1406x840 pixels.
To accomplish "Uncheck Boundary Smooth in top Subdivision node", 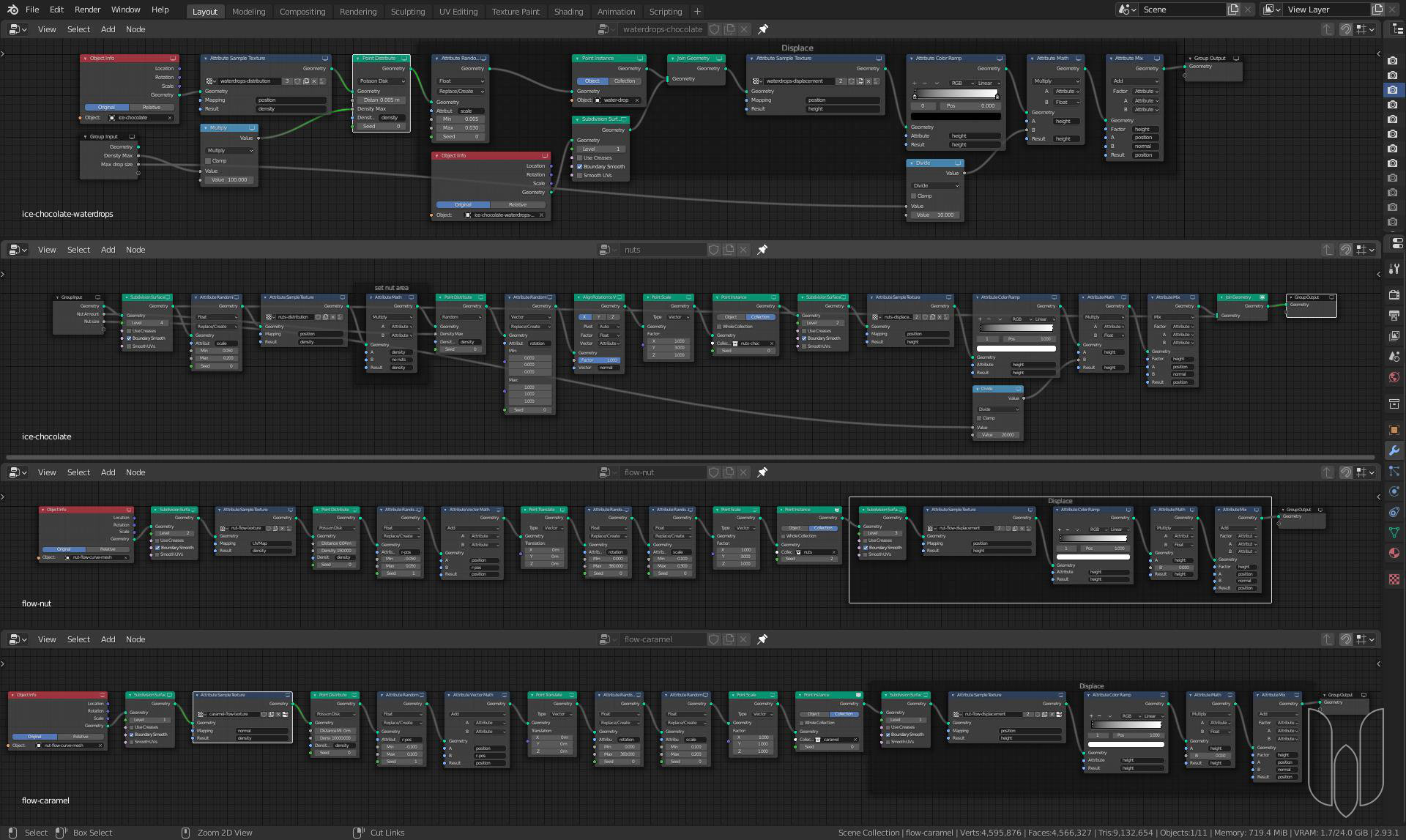I will [x=580, y=166].
